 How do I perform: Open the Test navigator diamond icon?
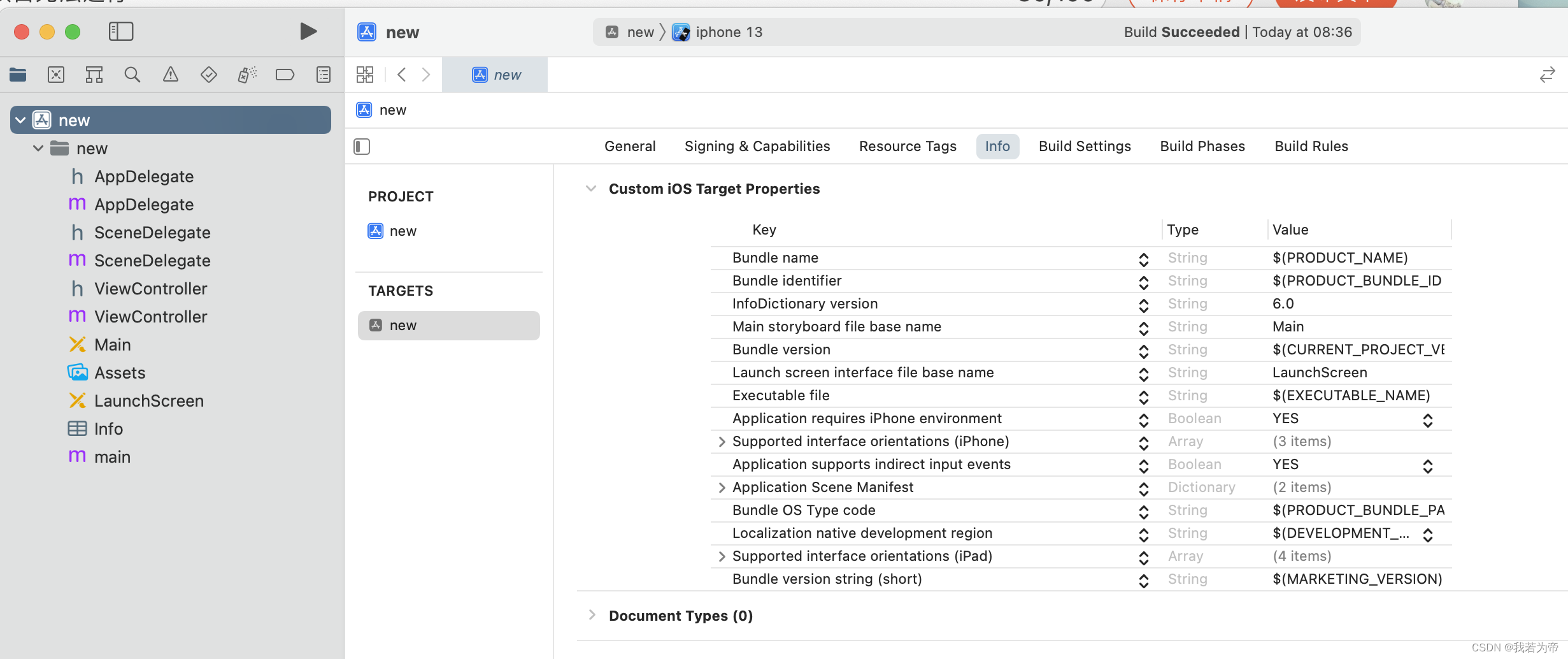208,75
